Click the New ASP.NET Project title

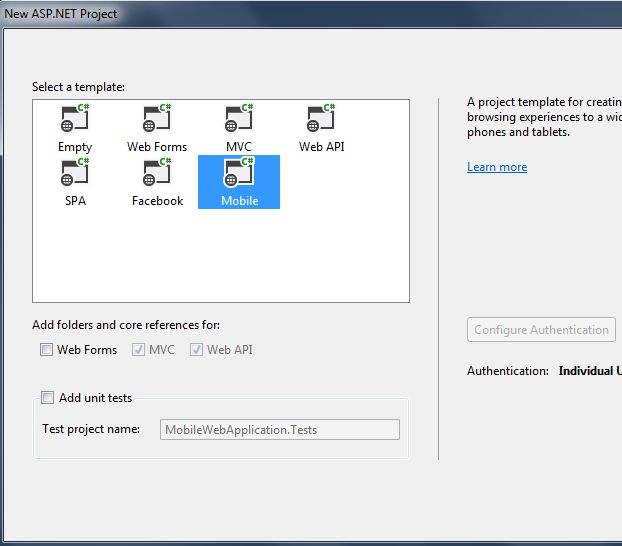[x=61, y=14]
